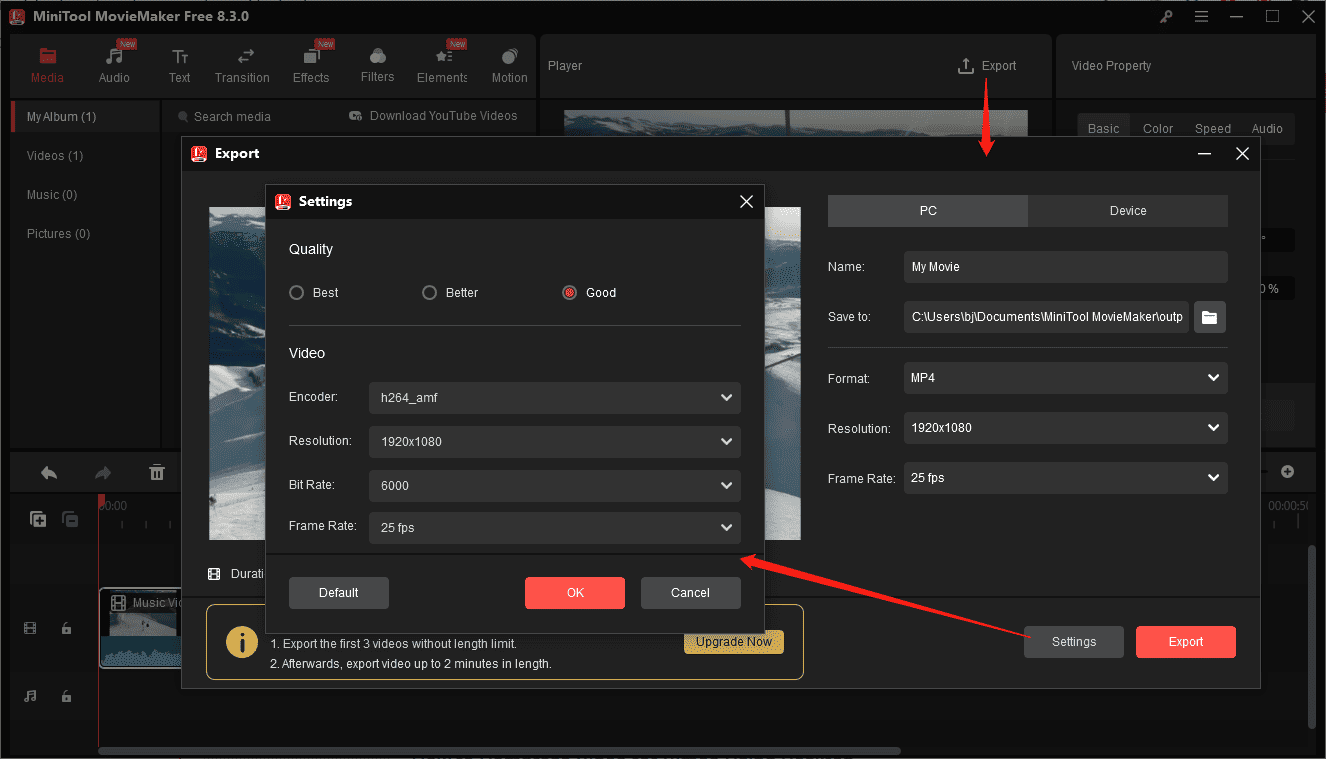Click the Default button in Settings
Viewport: 1326px width, 759px height.
[339, 593]
